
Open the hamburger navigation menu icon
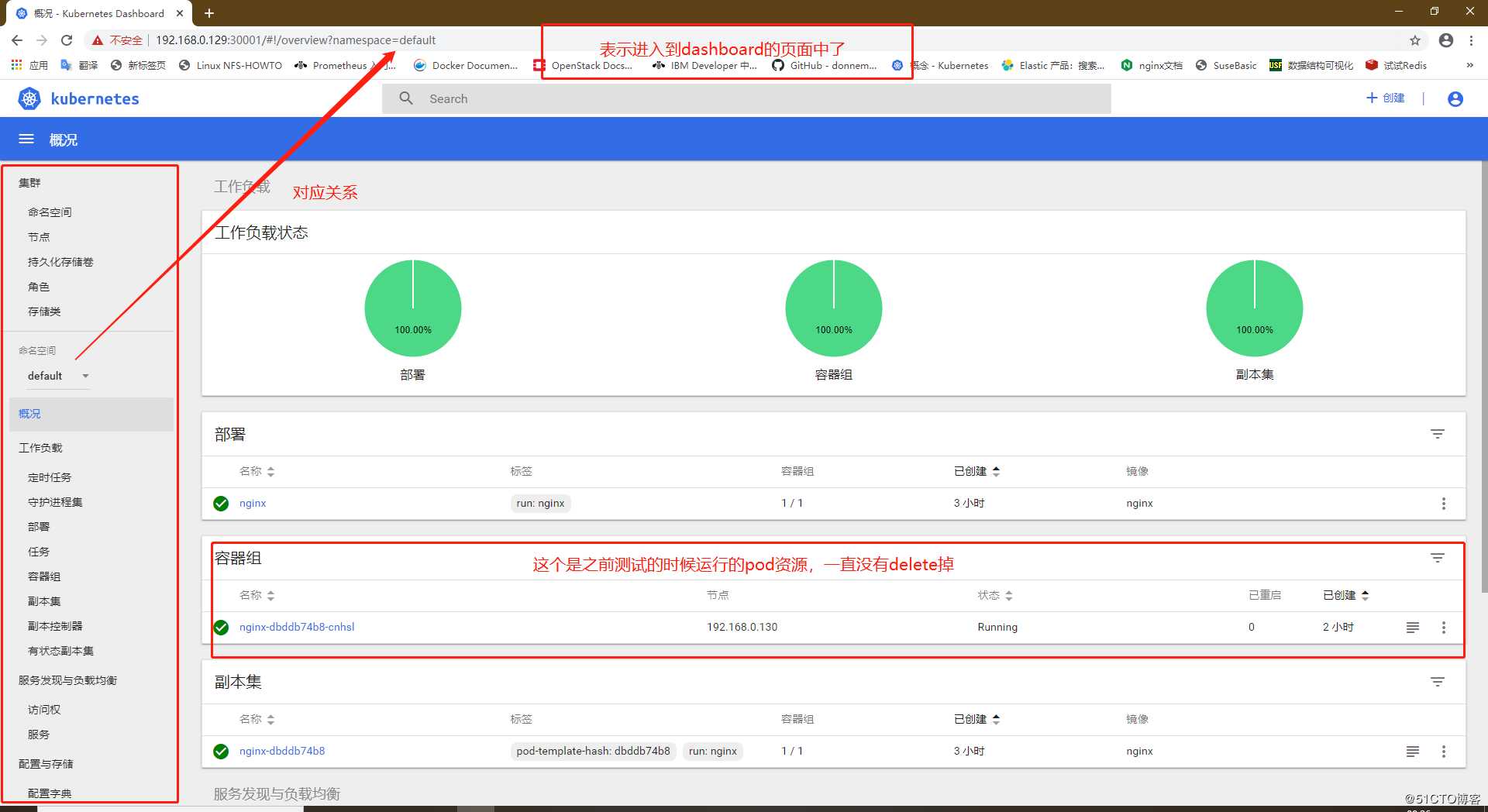[x=26, y=139]
